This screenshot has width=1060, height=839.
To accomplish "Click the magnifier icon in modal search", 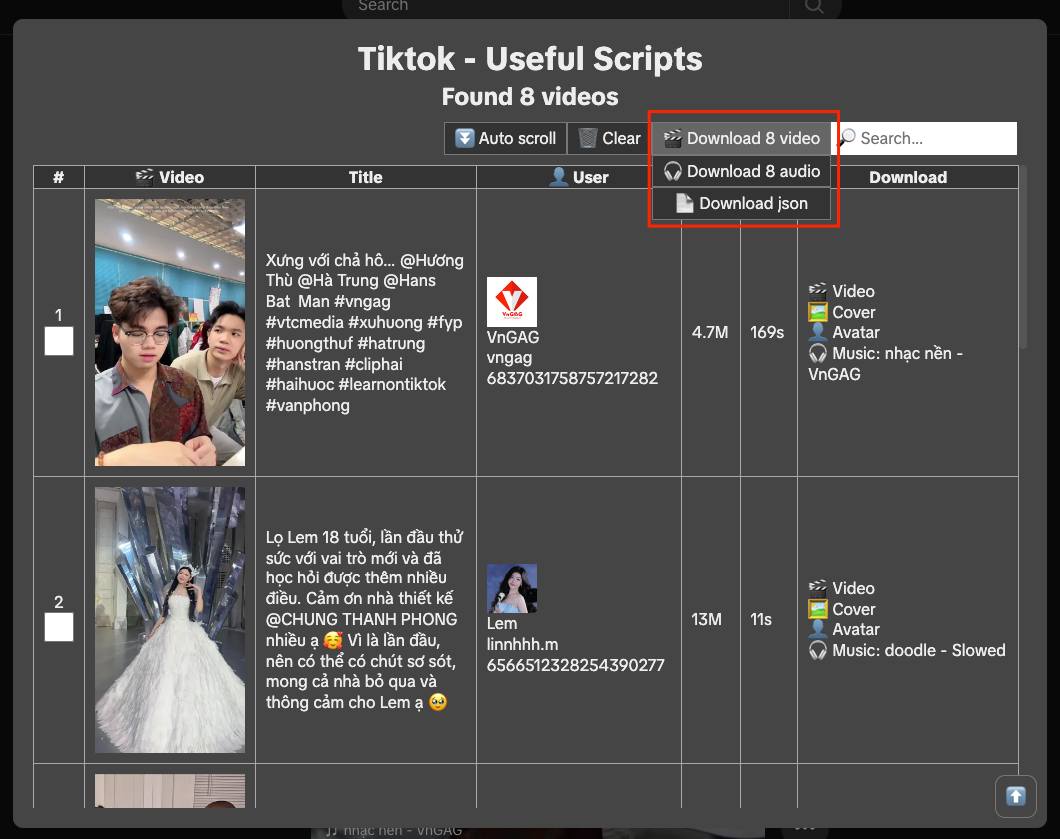I will (x=847, y=138).
